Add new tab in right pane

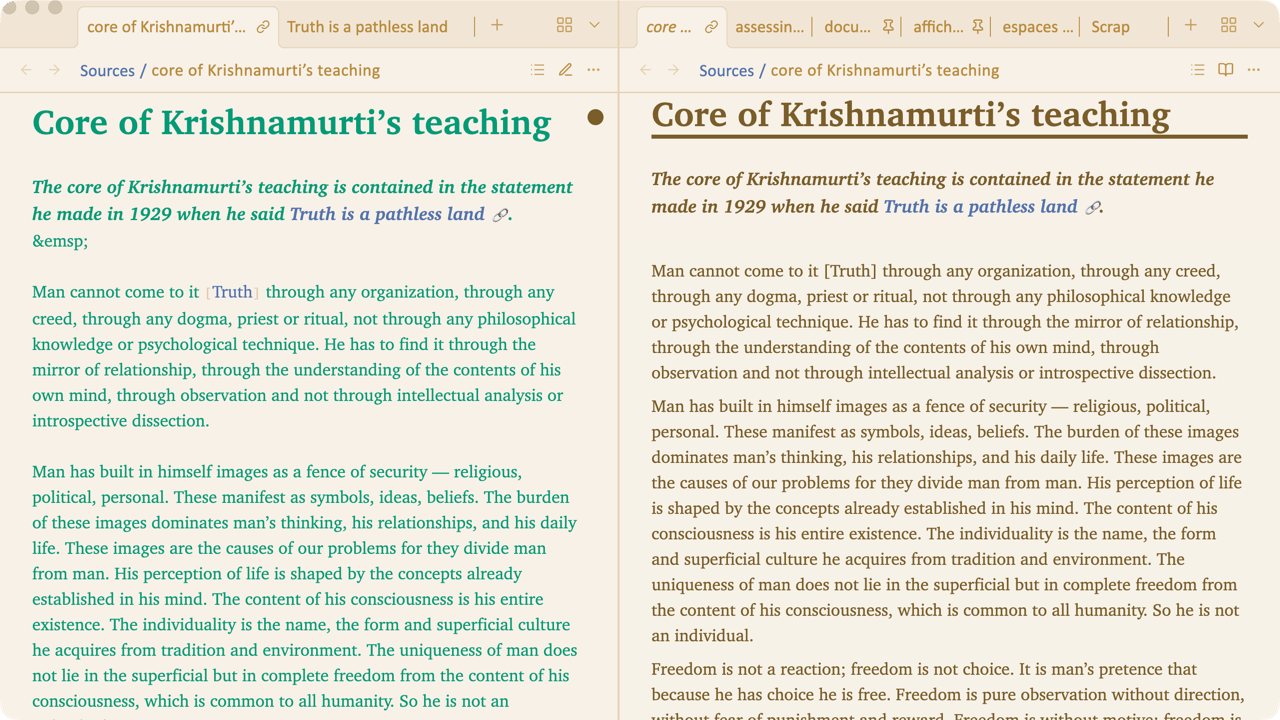click(x=1191, y=25)
